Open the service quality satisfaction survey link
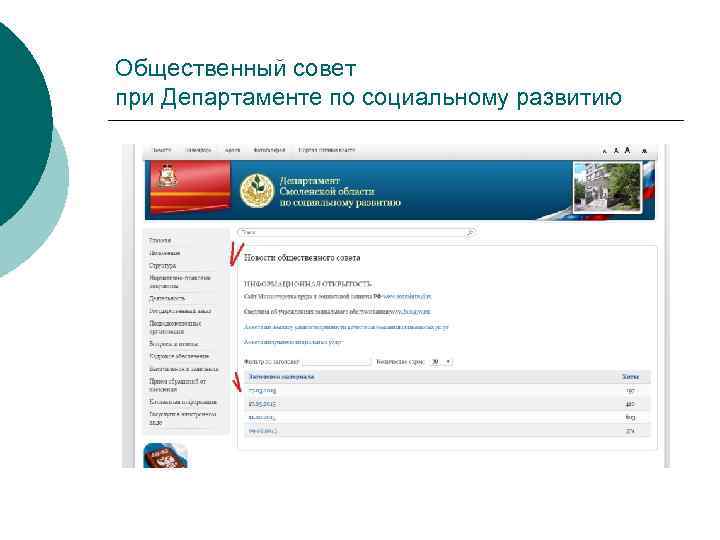Viewport: 720px width, 540px height. (346, 327)
